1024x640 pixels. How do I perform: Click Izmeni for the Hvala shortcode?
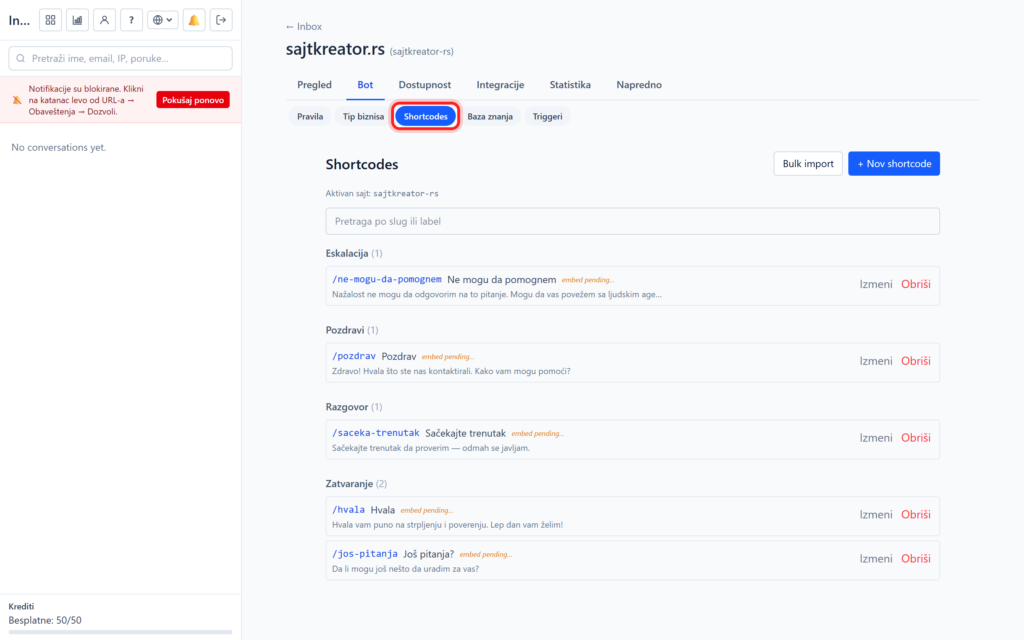tap(876, 515)
